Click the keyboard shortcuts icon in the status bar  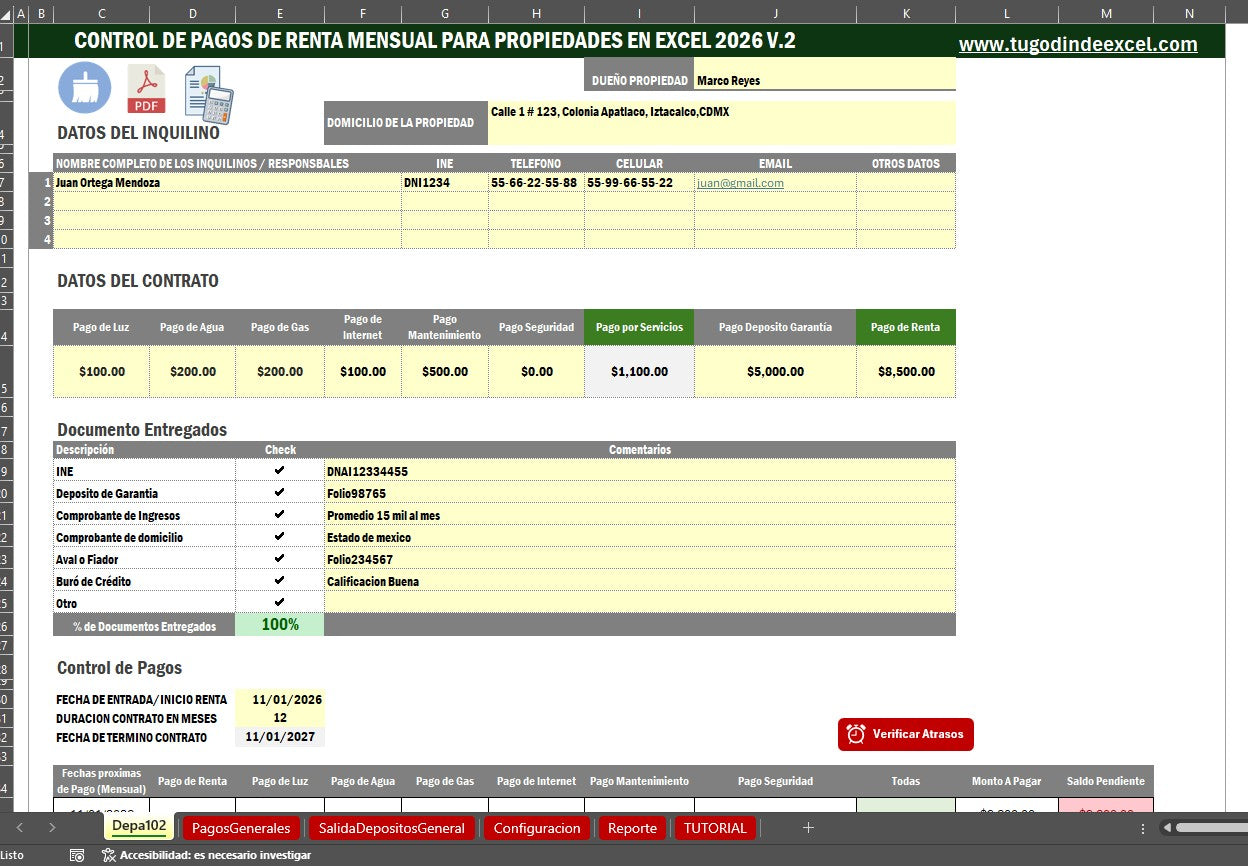point(78,855)
